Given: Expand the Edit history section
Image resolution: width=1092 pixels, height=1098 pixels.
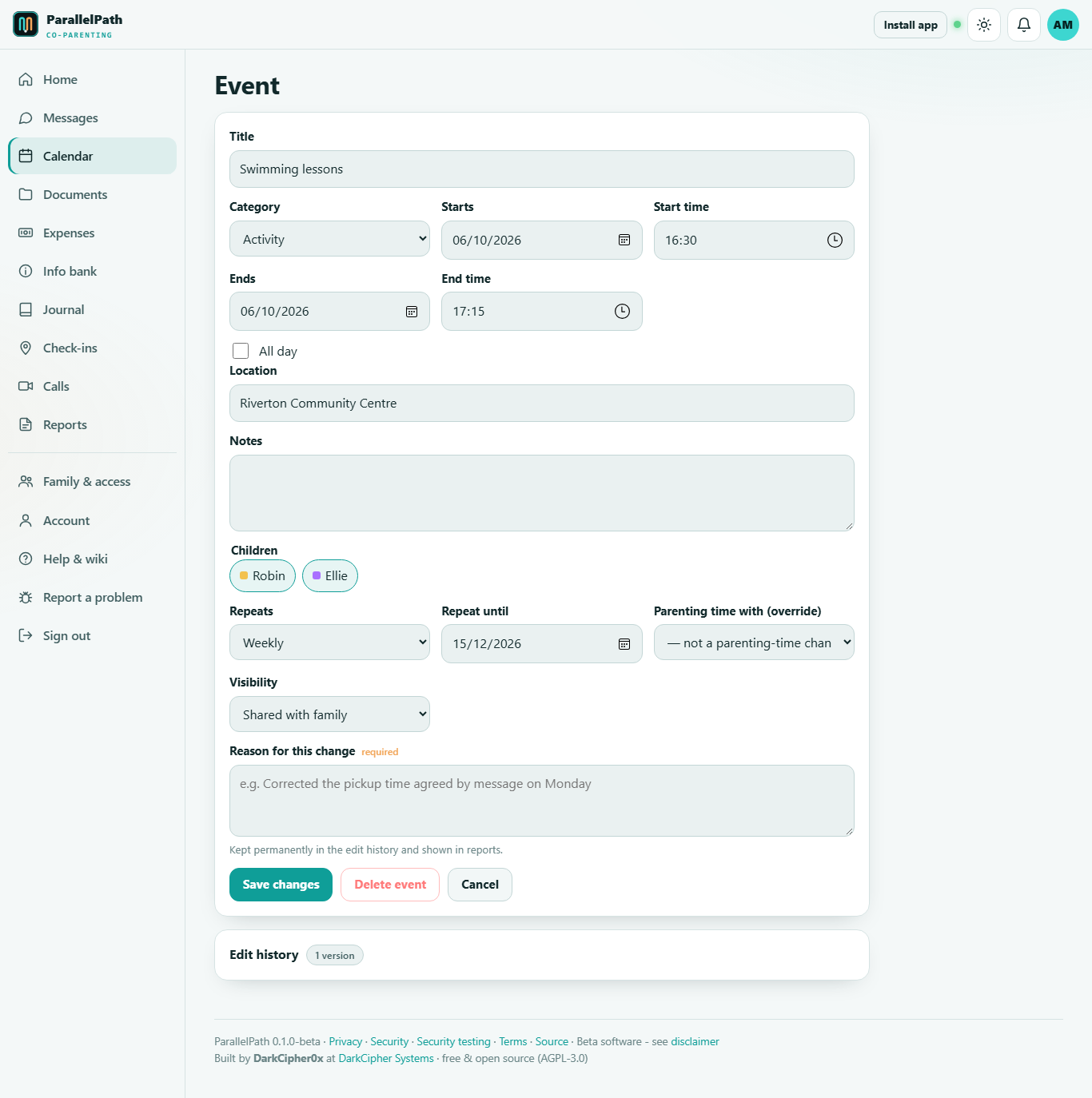Looking at the screenshot, I should click(542, 955).
